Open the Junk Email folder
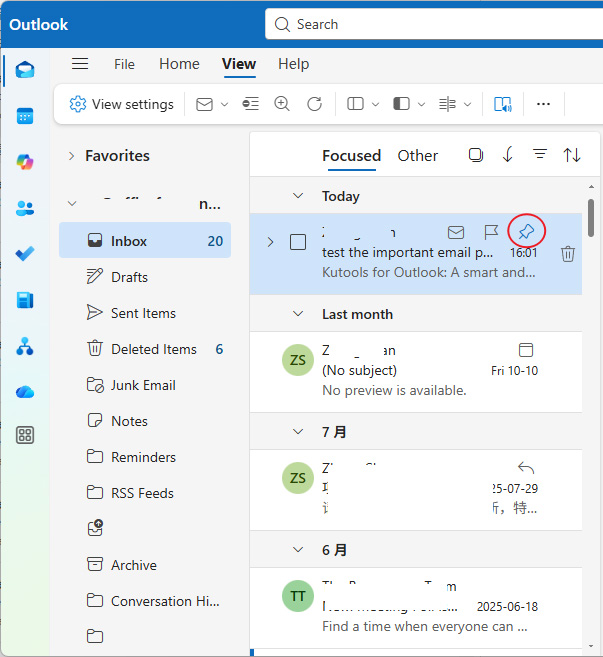 pos(145,385)
